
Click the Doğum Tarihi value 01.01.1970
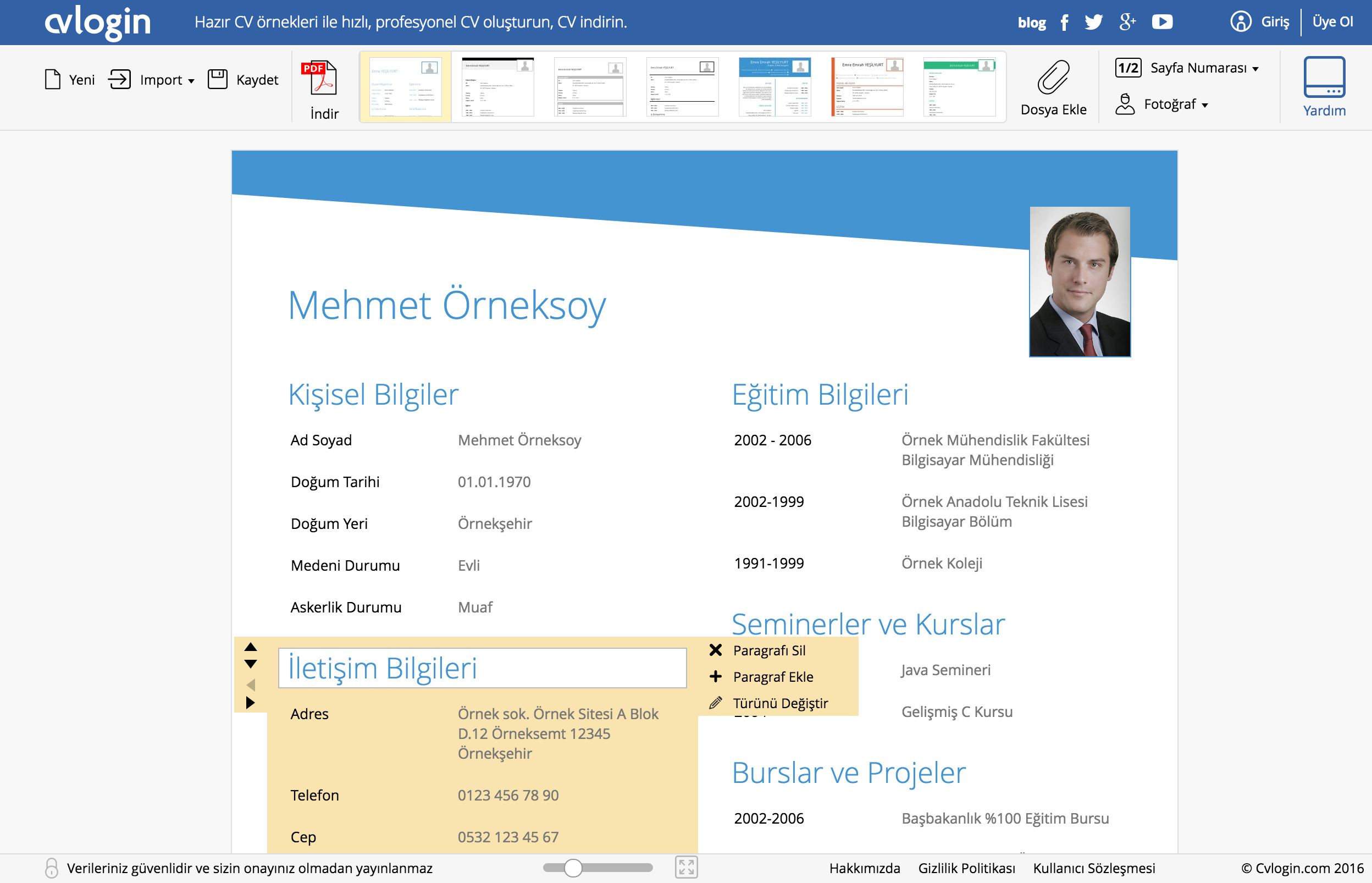[x=494, y=482]
